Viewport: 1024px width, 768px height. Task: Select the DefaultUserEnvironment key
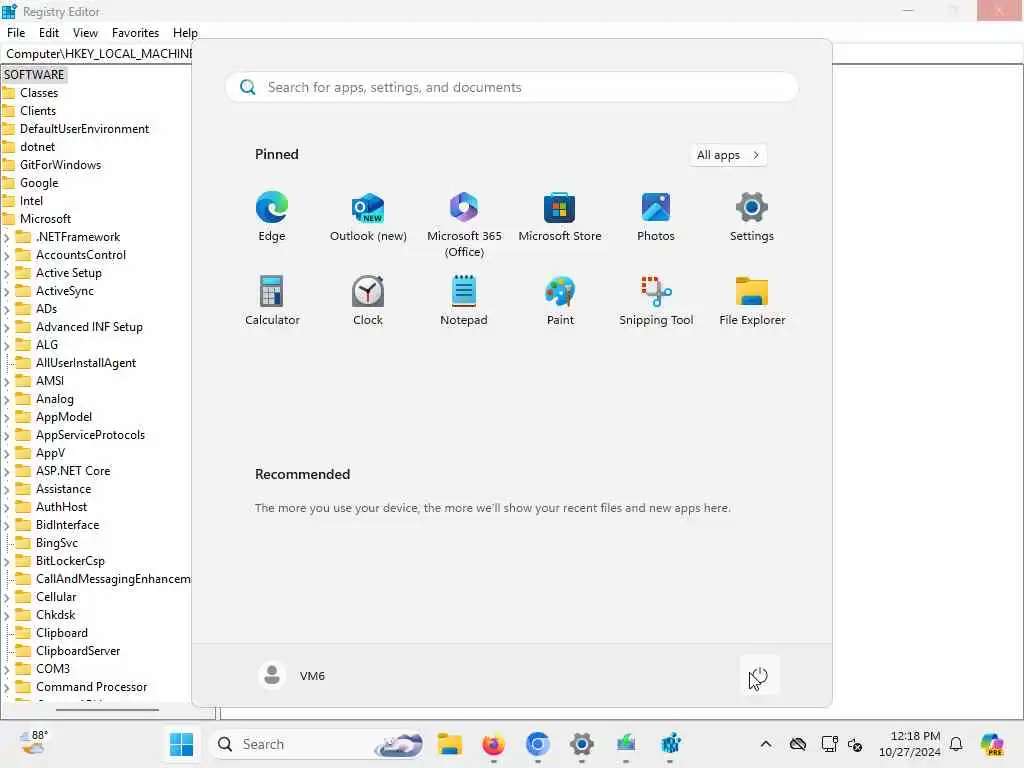(84, 129)
